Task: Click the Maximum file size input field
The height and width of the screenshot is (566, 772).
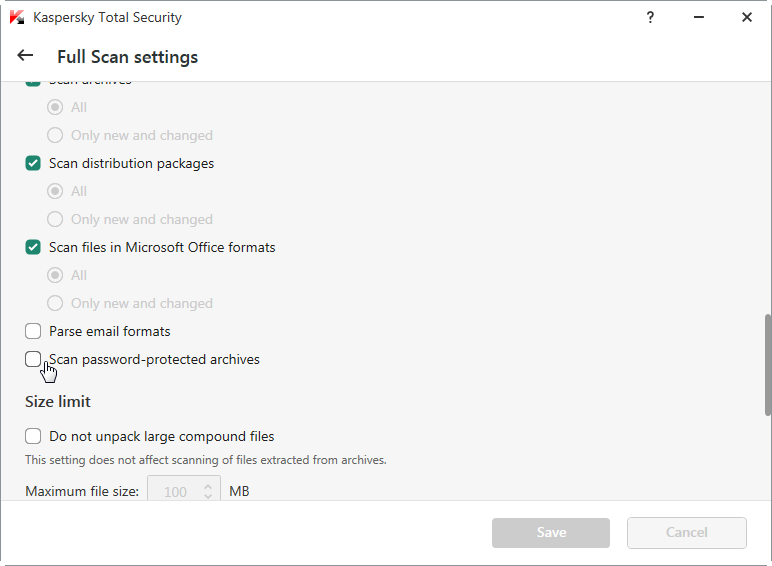Action: point(176,491)
